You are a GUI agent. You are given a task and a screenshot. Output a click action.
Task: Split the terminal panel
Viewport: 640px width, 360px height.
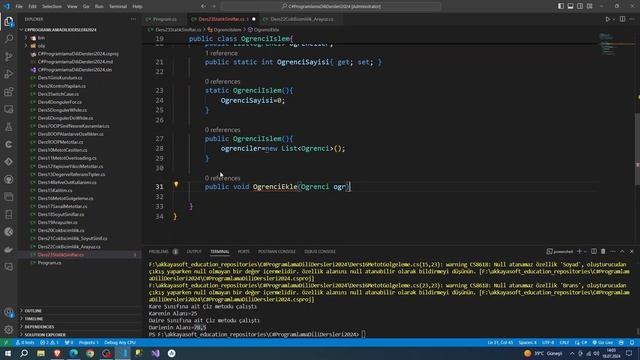tap(594, 251)
